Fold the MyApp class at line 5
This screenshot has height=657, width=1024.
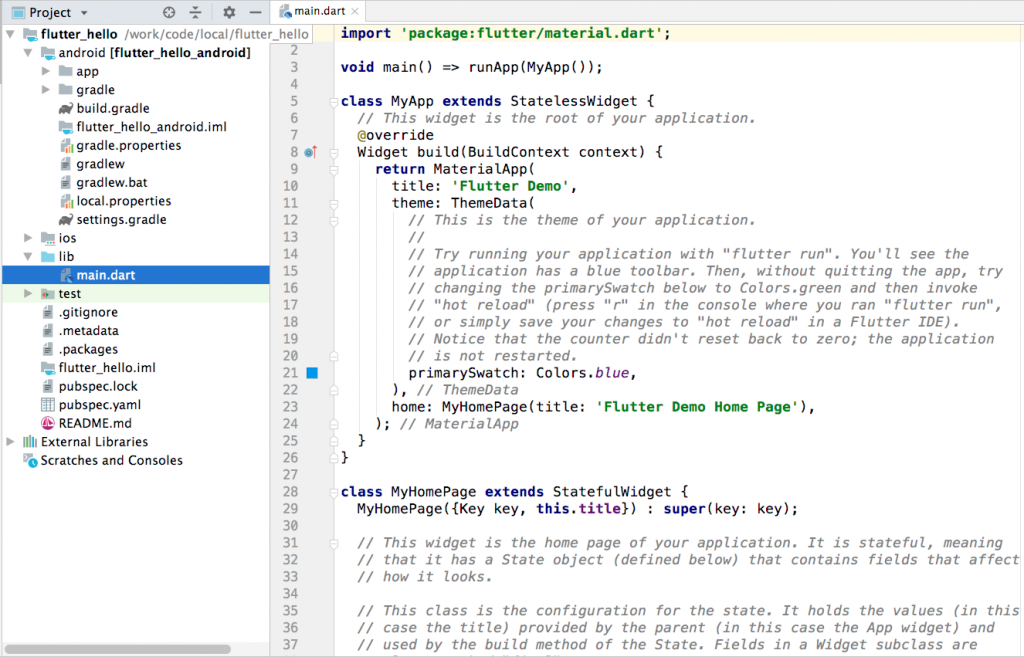point(334,101)
